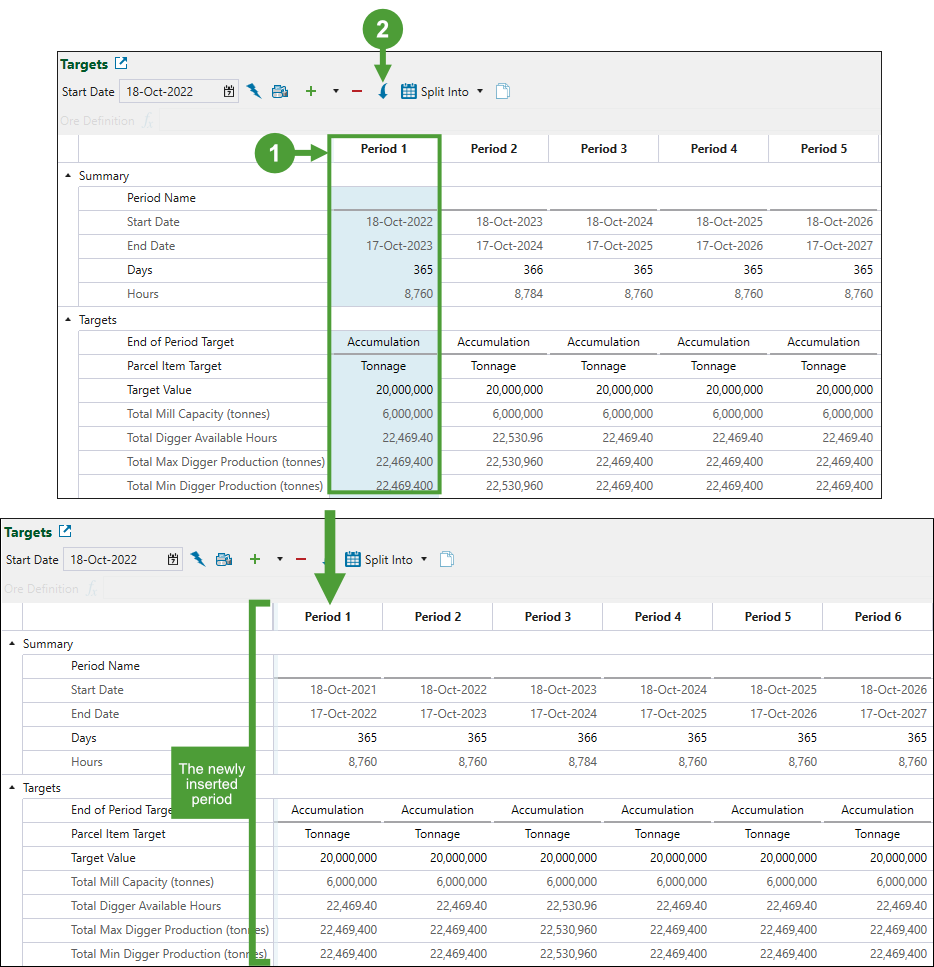Screen dimensions: 934x967
Task: Open calendar picker beside upper Start Date field
Action: click(229, 91)
